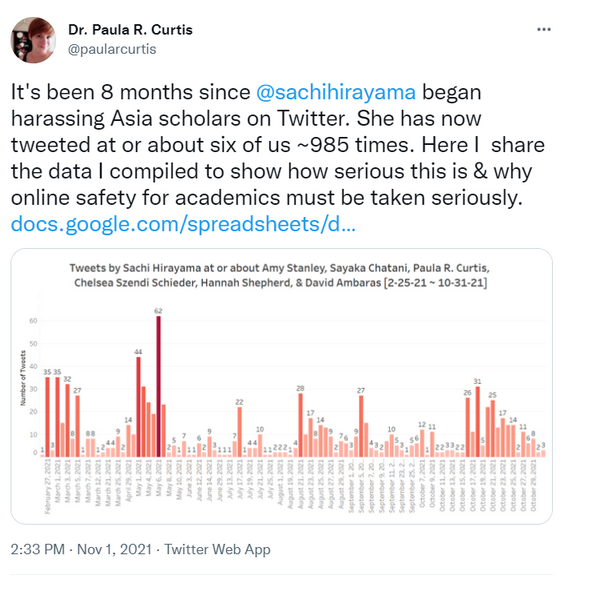This screenshot has height=596, width=591.
Task: Click the bar labeled 27 in September
Action: 361,426
